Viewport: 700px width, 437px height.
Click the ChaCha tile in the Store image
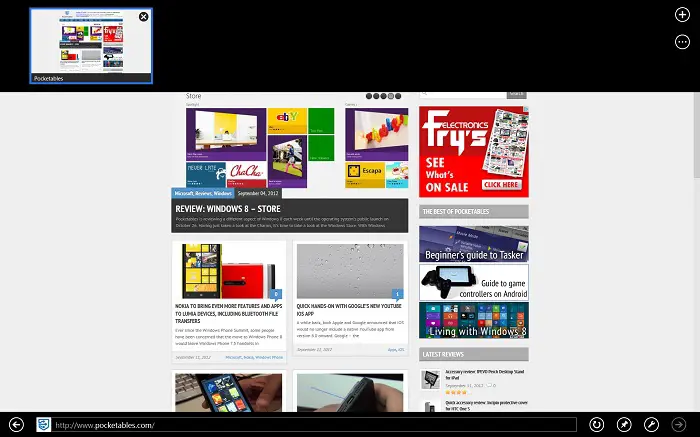(246, 175)
